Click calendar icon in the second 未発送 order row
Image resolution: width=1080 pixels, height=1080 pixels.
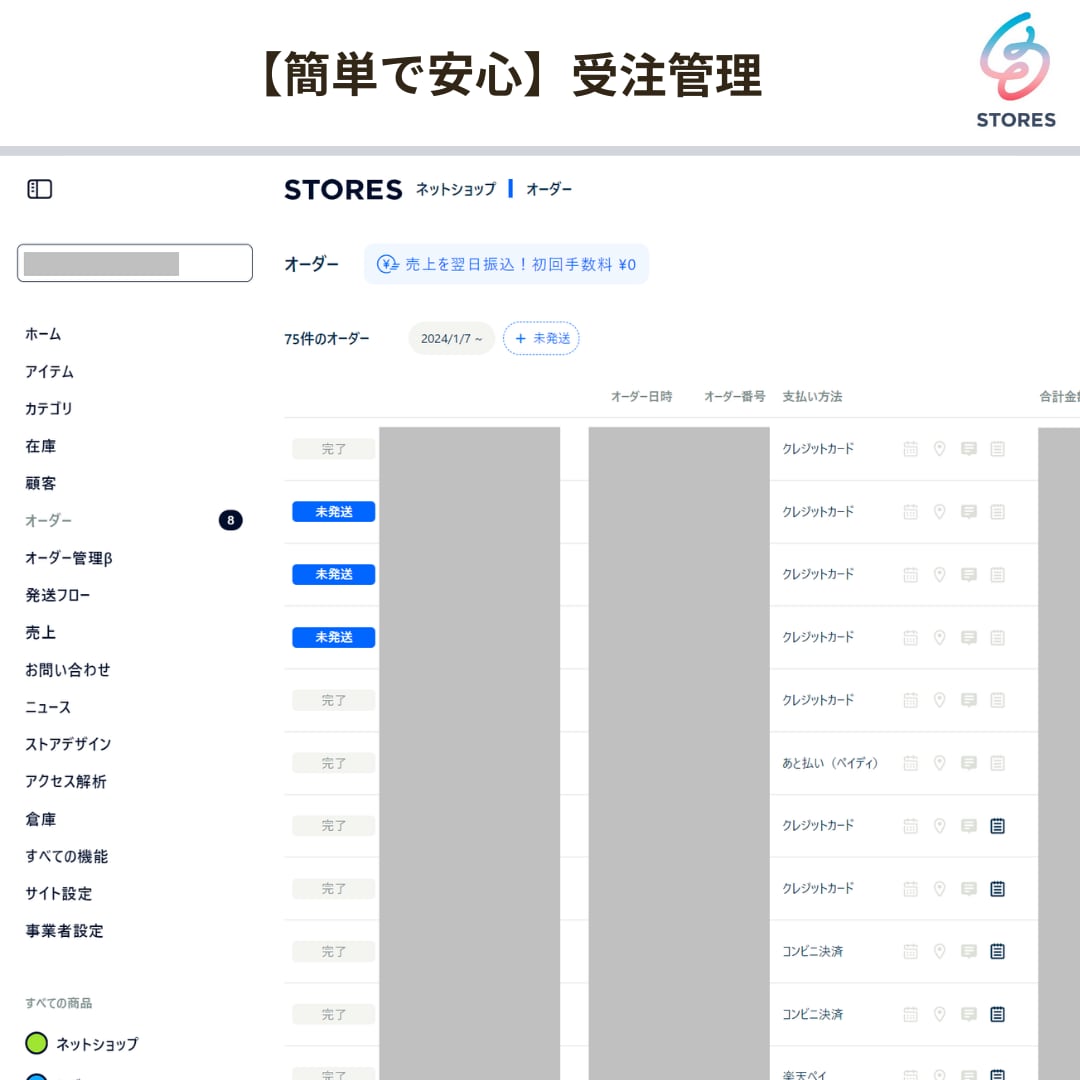tap(911, 574)
